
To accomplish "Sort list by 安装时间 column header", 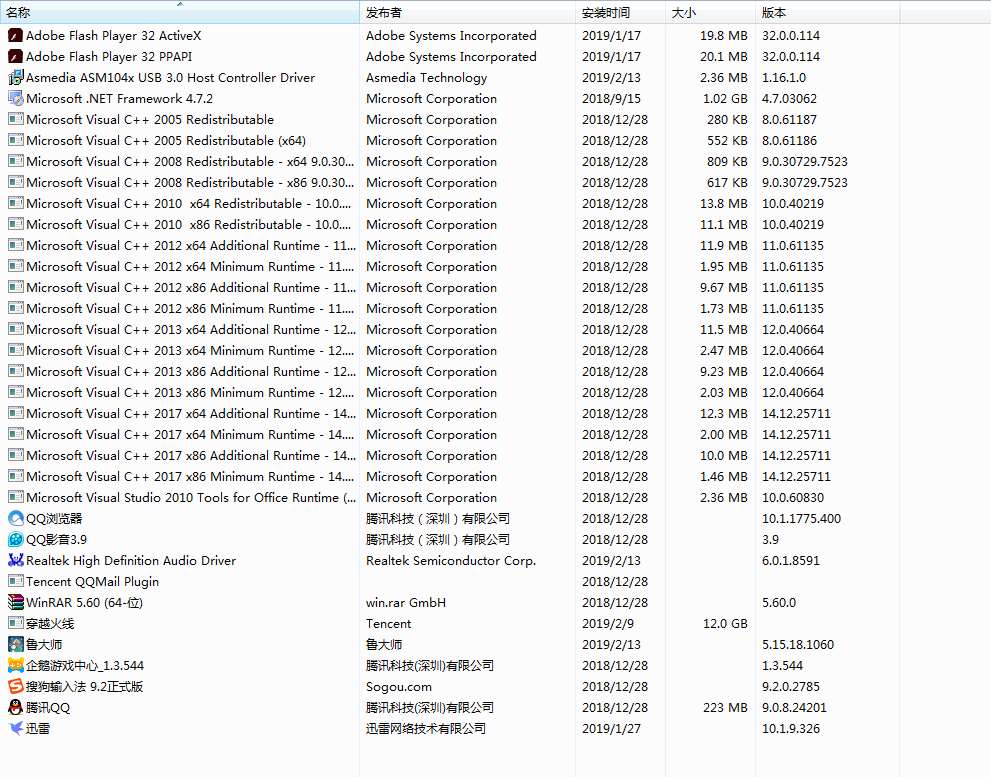I will coord(620,12).
